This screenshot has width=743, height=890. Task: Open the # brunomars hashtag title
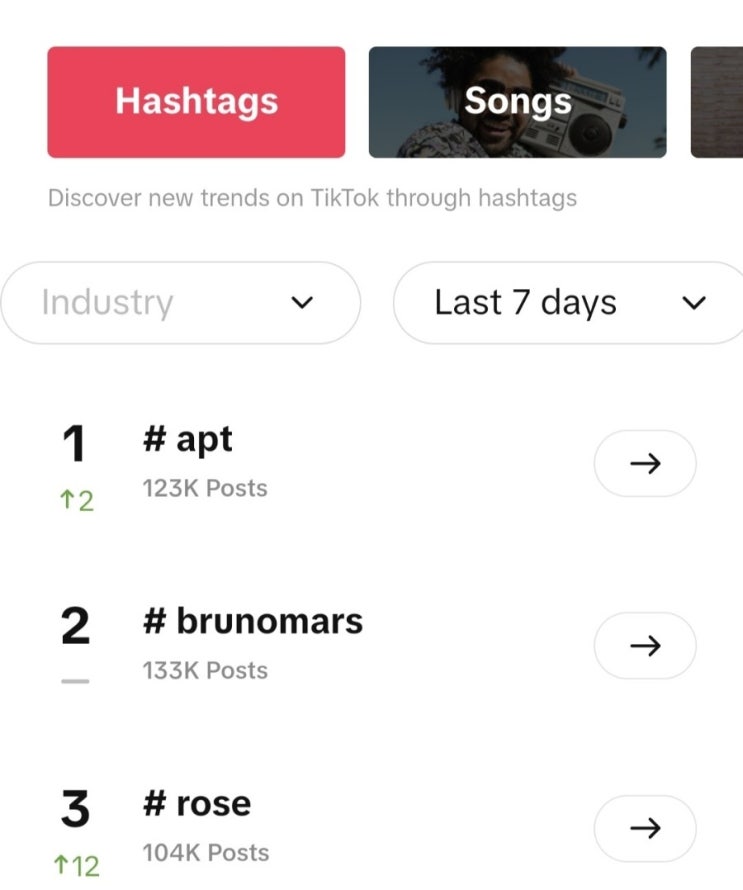click(x=253, y=622)
